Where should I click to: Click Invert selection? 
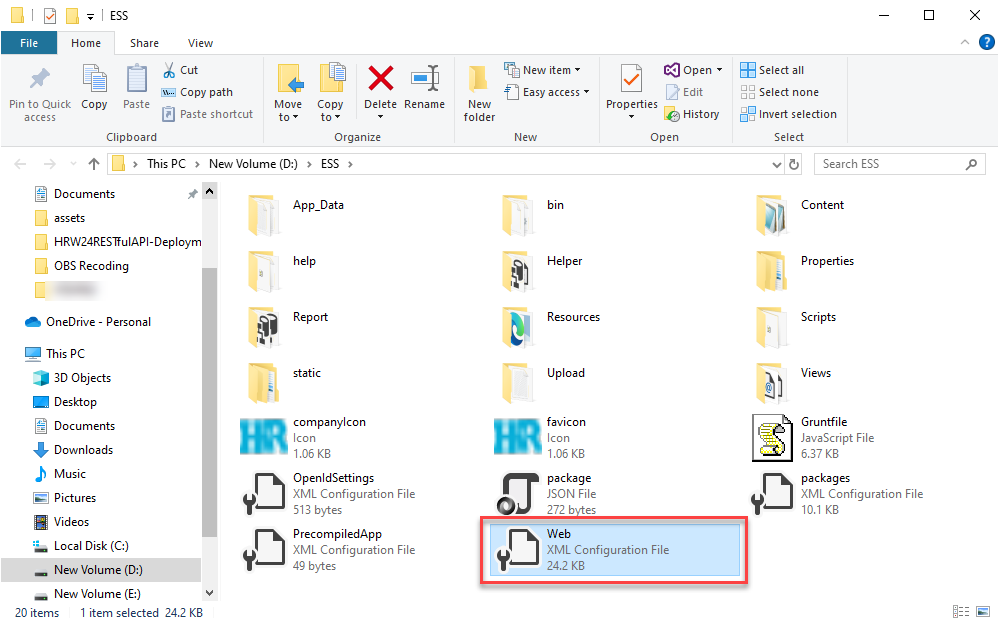click(788, 113)
